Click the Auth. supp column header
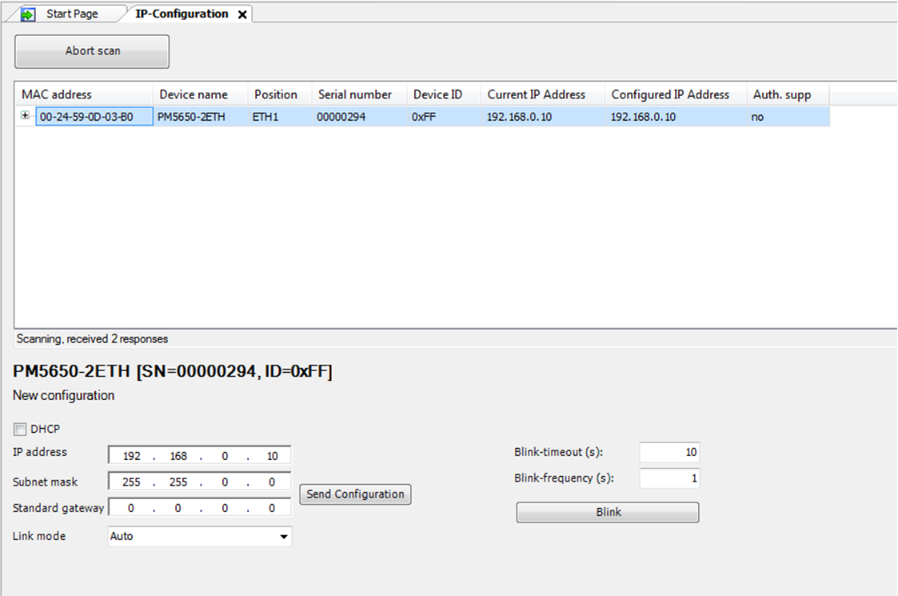Viewport: 898px width, 596px height. point(788,94)
